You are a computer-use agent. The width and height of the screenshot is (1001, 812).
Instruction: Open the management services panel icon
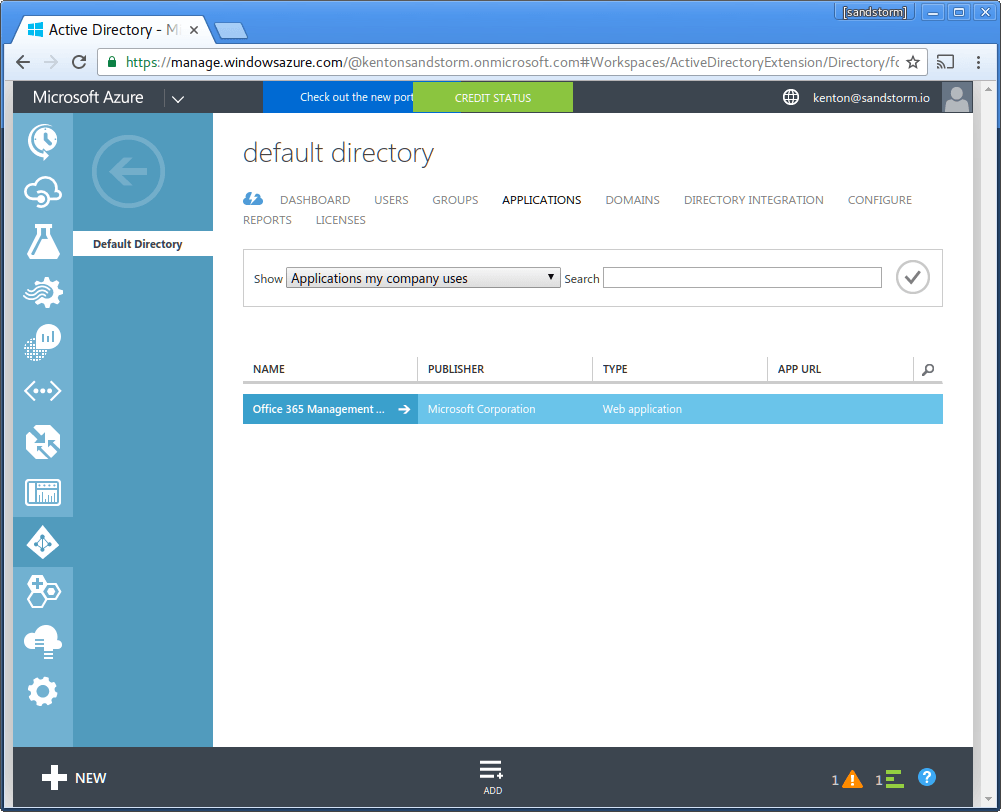43,492
